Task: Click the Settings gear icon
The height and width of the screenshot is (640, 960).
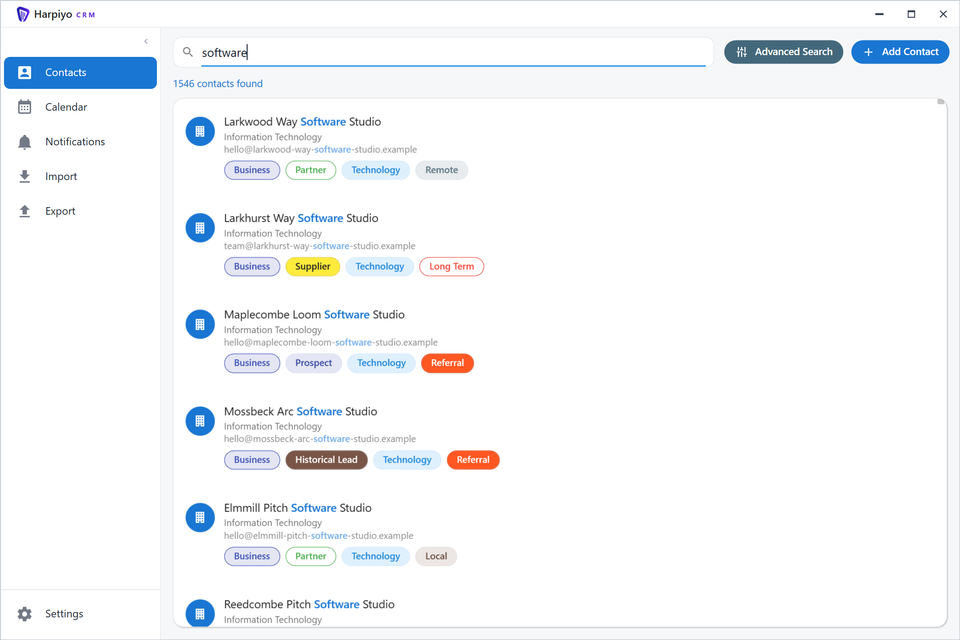Action: tap(24, 614)
